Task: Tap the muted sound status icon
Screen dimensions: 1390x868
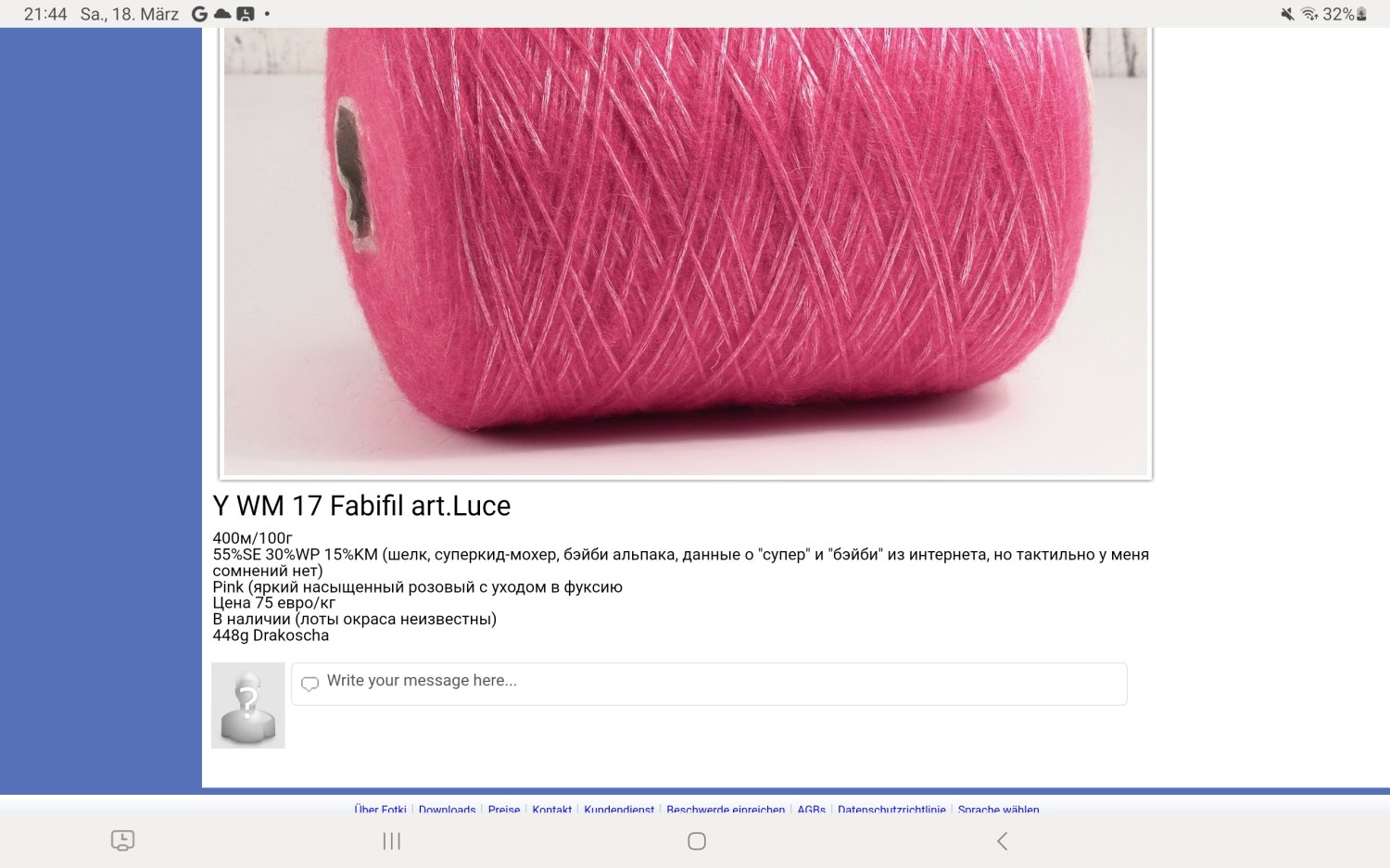Action: 1287,14
